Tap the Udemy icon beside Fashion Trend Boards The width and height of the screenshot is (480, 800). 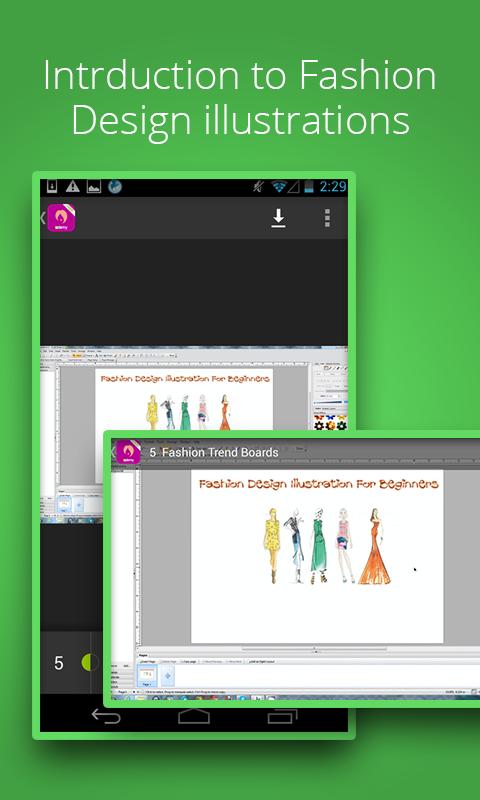point(128,452)
